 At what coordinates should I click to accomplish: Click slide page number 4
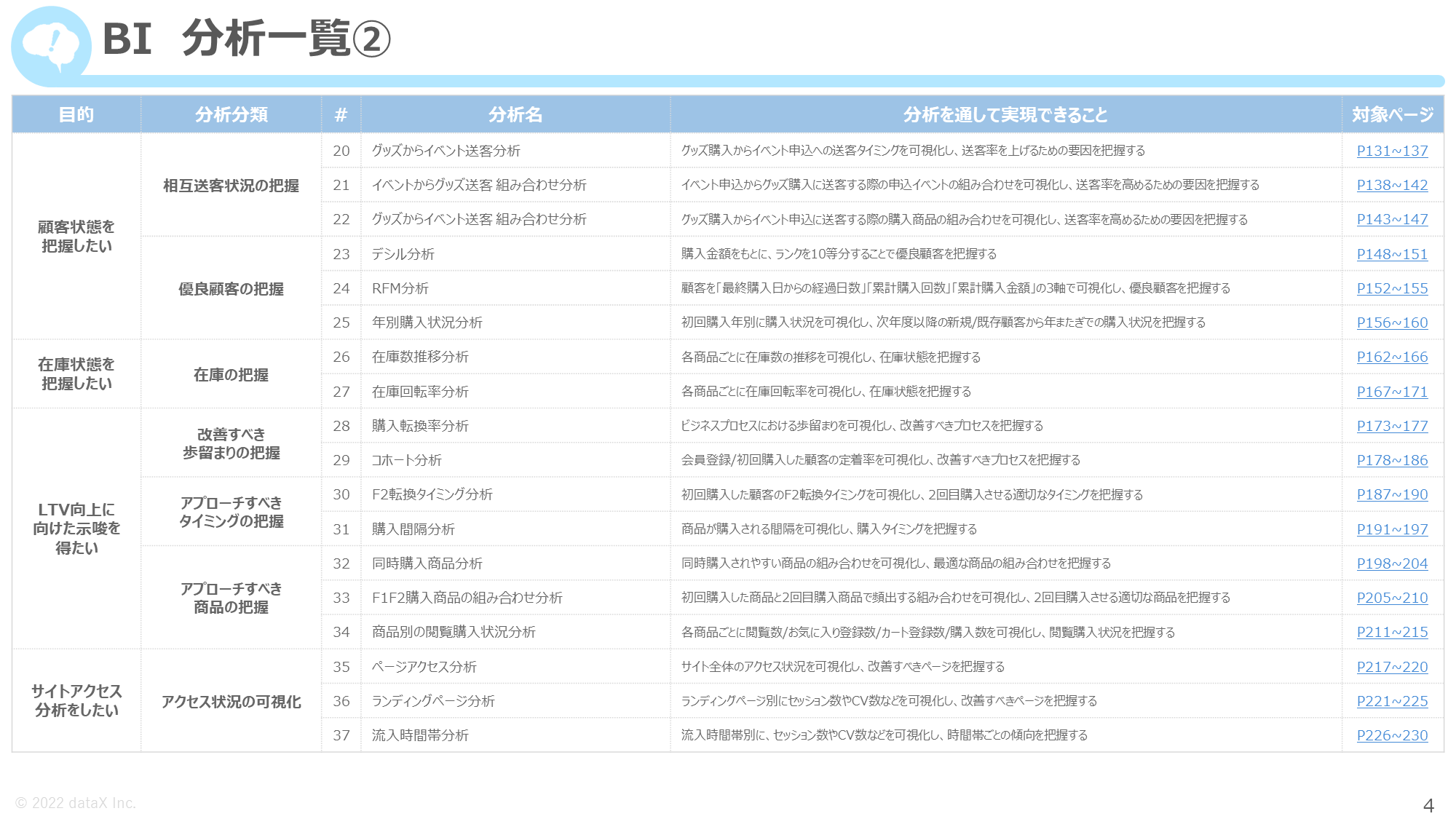point(1428,806)
